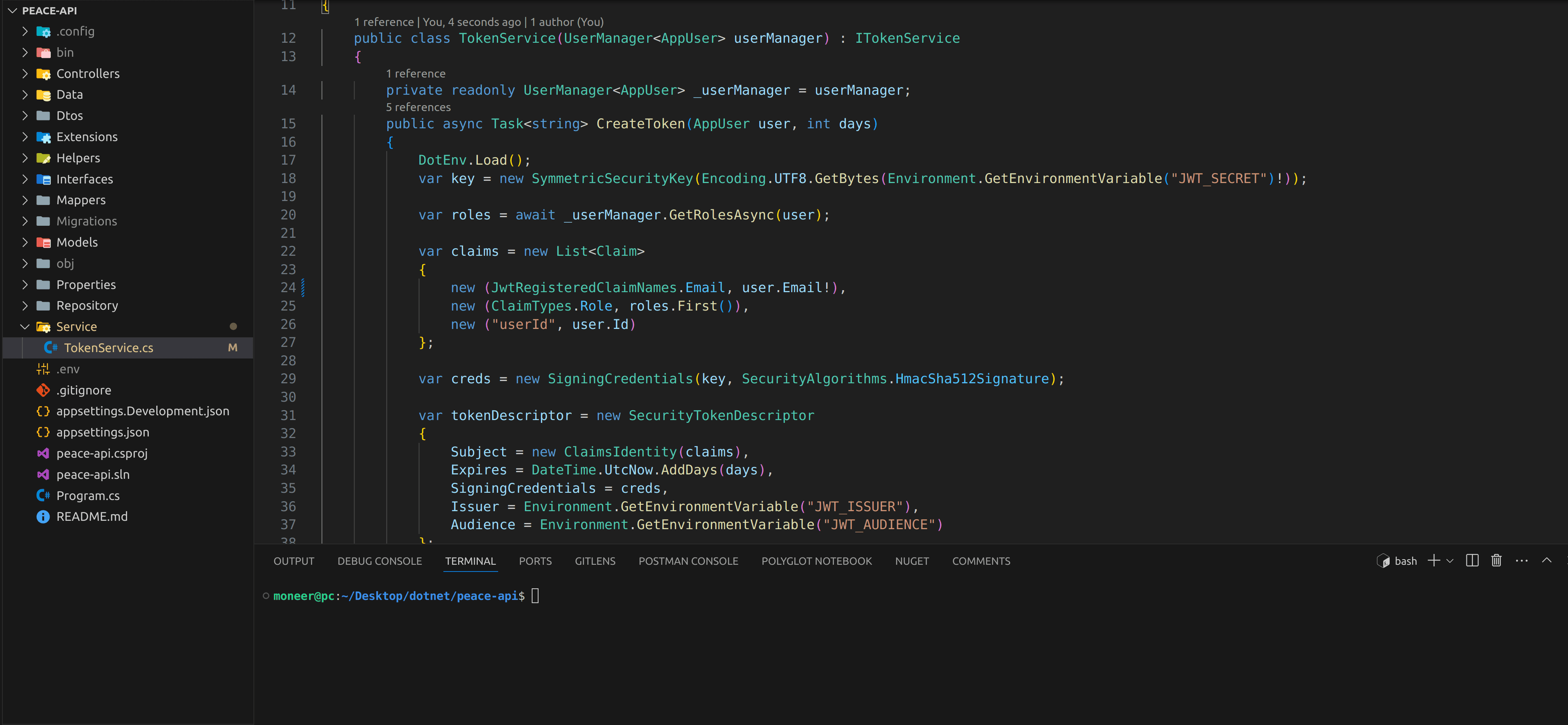
Task: Click COMMENTS tab in terminal panel
Action: tap(980, 560)
